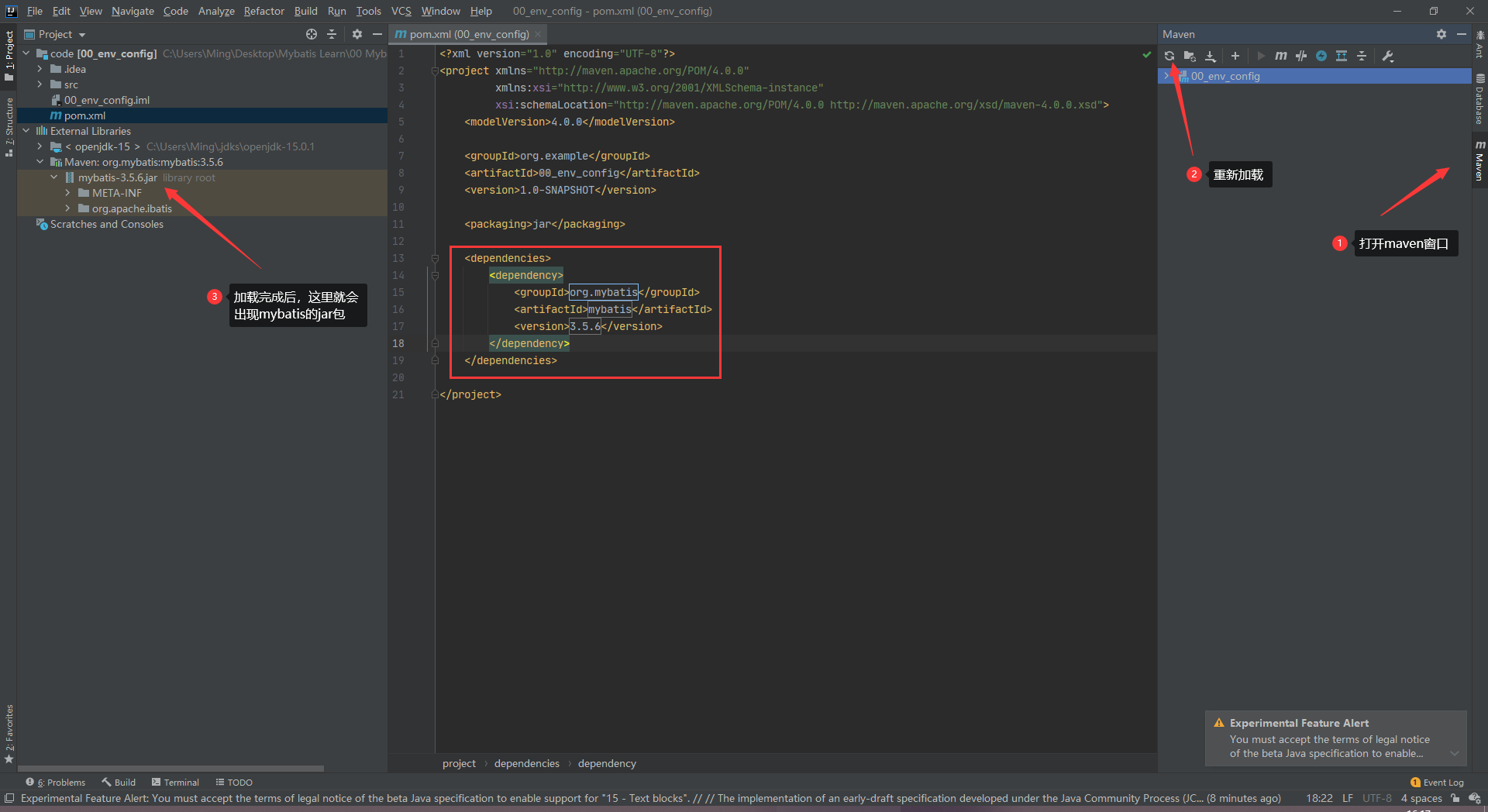Click line:column 18:22 indicator
1488x812 pixels.
point(1319,798)
